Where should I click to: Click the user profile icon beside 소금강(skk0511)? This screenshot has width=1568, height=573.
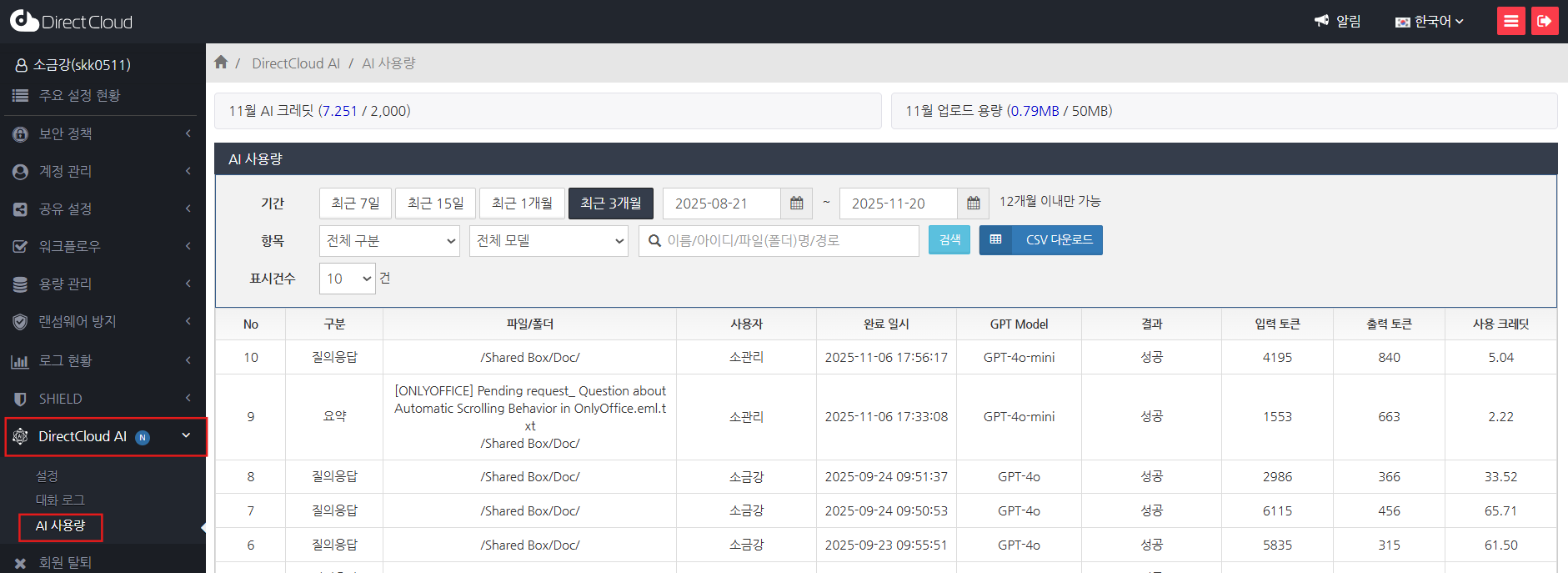[21, 65]
